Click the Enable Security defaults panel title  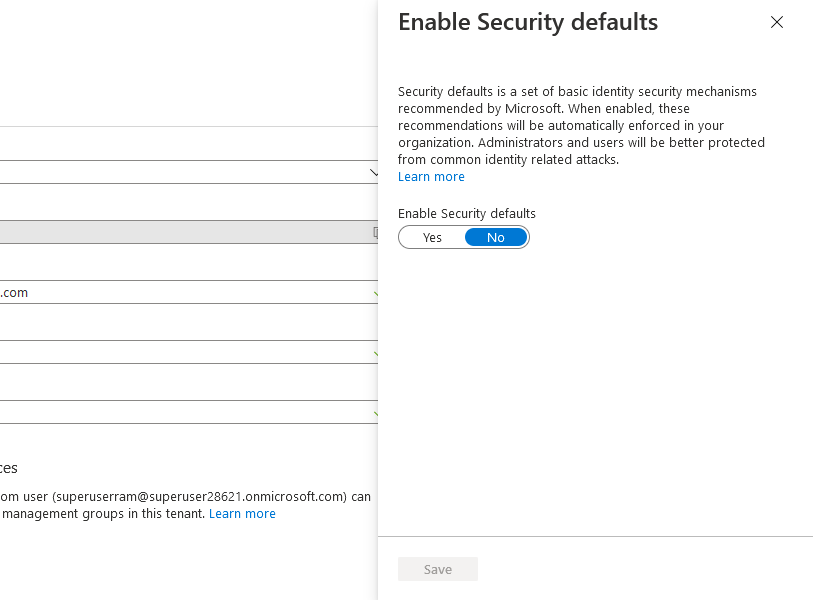point(528,23)
